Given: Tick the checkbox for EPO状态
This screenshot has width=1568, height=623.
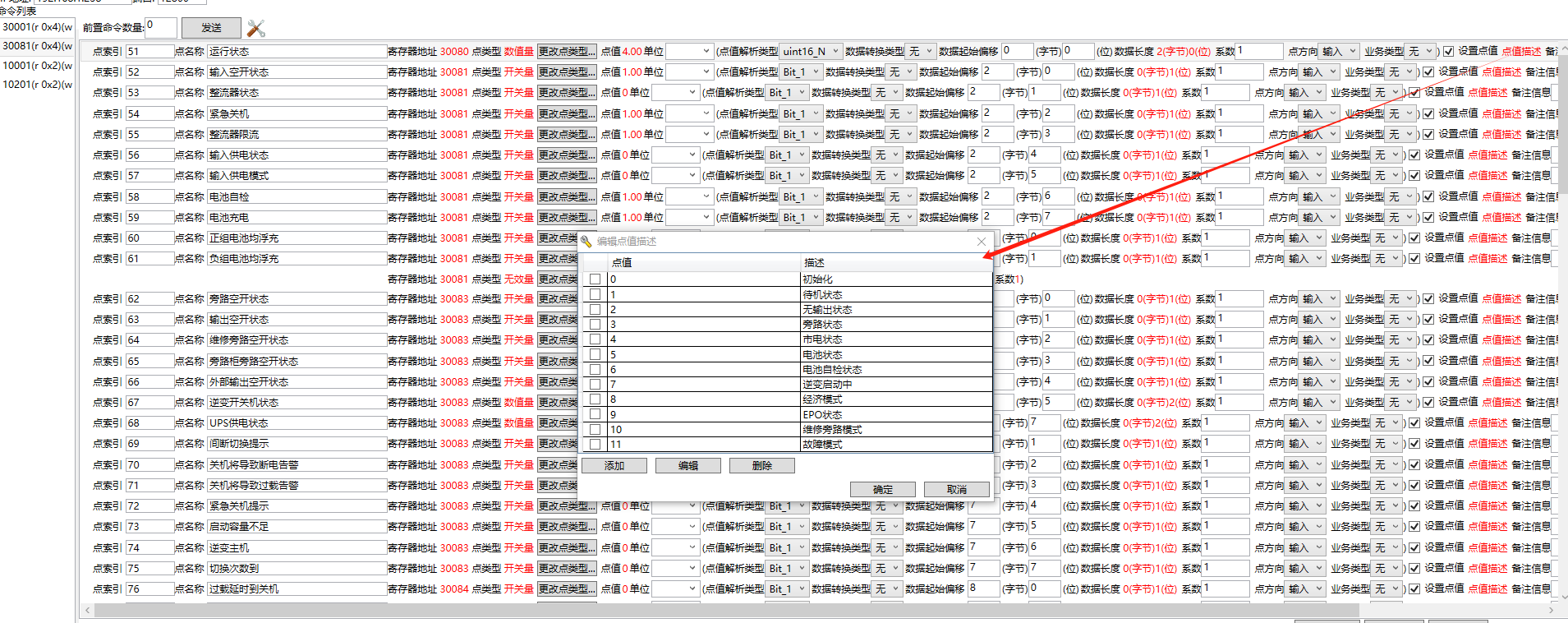Looking at the screenshot, I should [595, 414].
